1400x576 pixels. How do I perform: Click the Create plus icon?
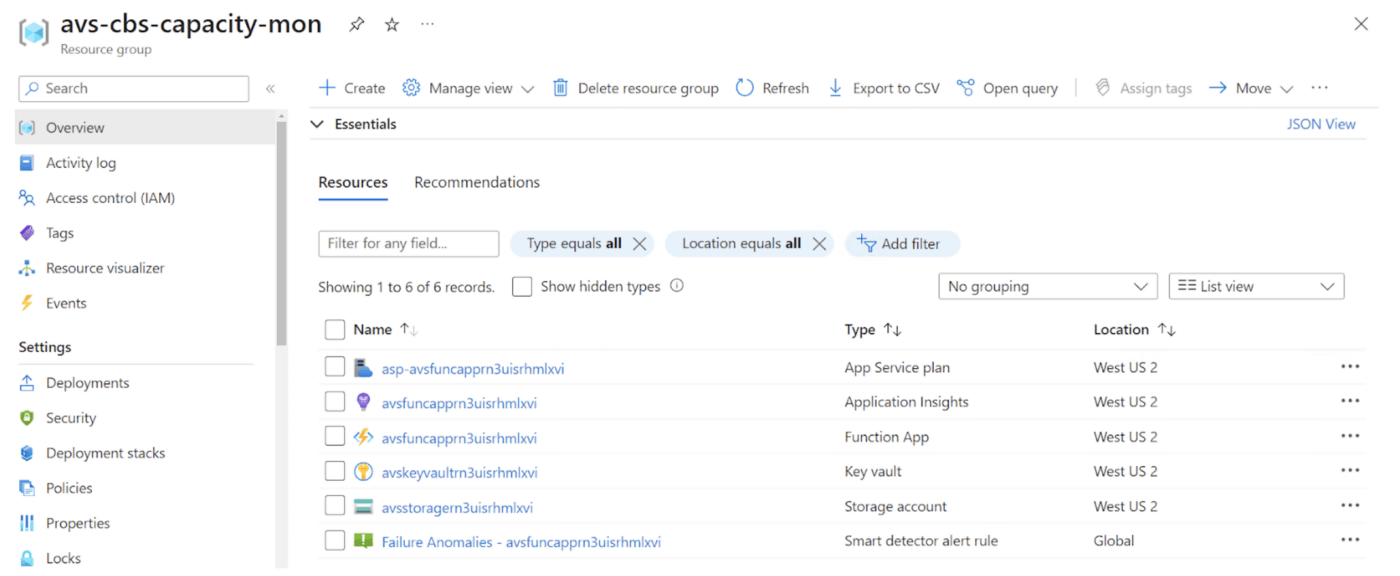coord(327,88)
